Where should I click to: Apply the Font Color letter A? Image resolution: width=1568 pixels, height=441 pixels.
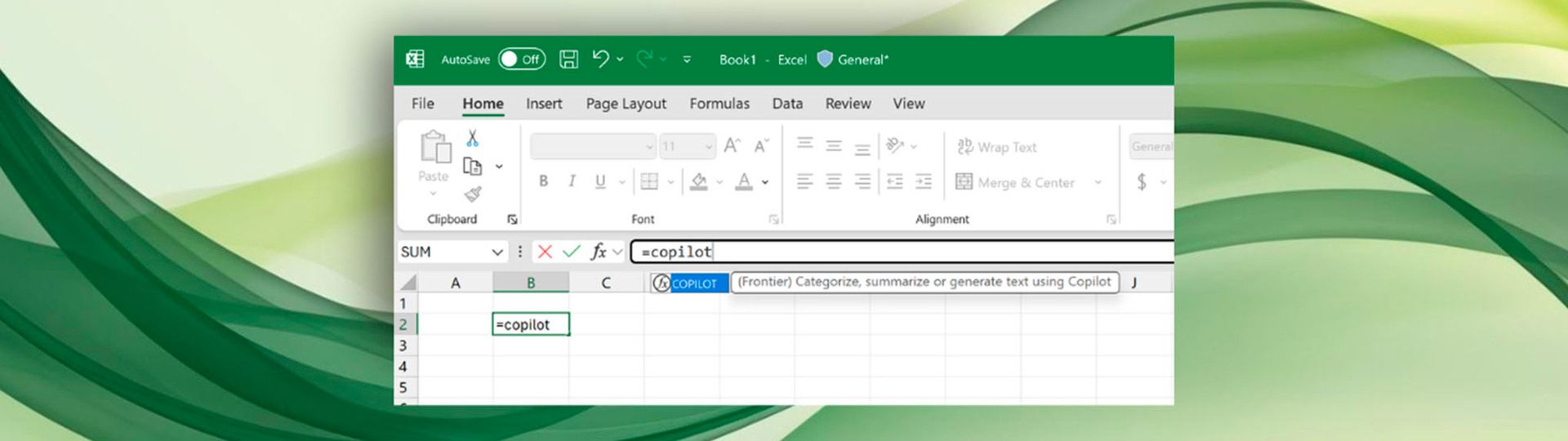(x=743, y=181)
